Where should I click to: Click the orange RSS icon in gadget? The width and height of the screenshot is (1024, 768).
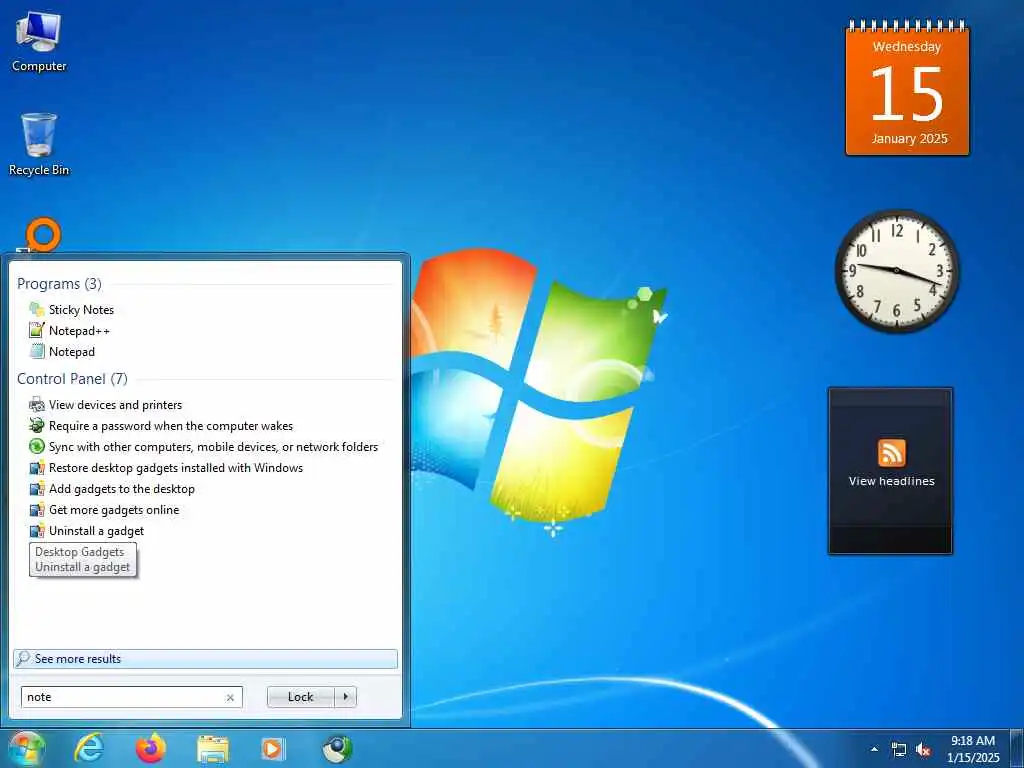[x=891, y=453]
